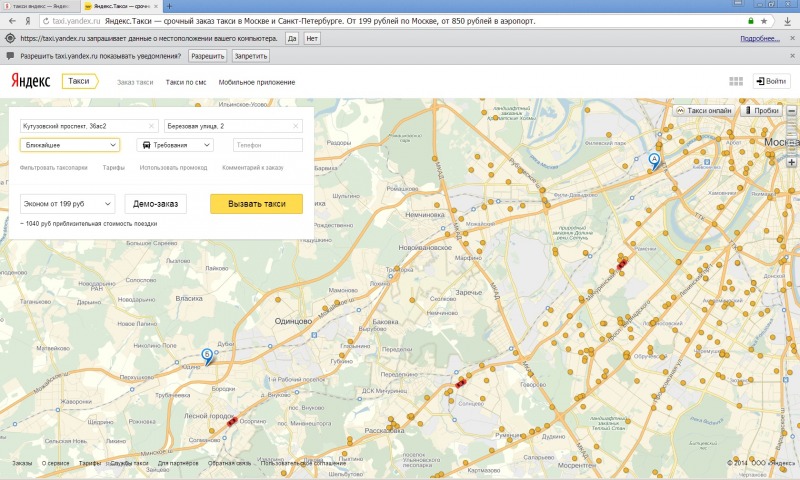Viewport: 800px width, 480px height.
Task: Click the Такси service label
Action: (79, 81)
